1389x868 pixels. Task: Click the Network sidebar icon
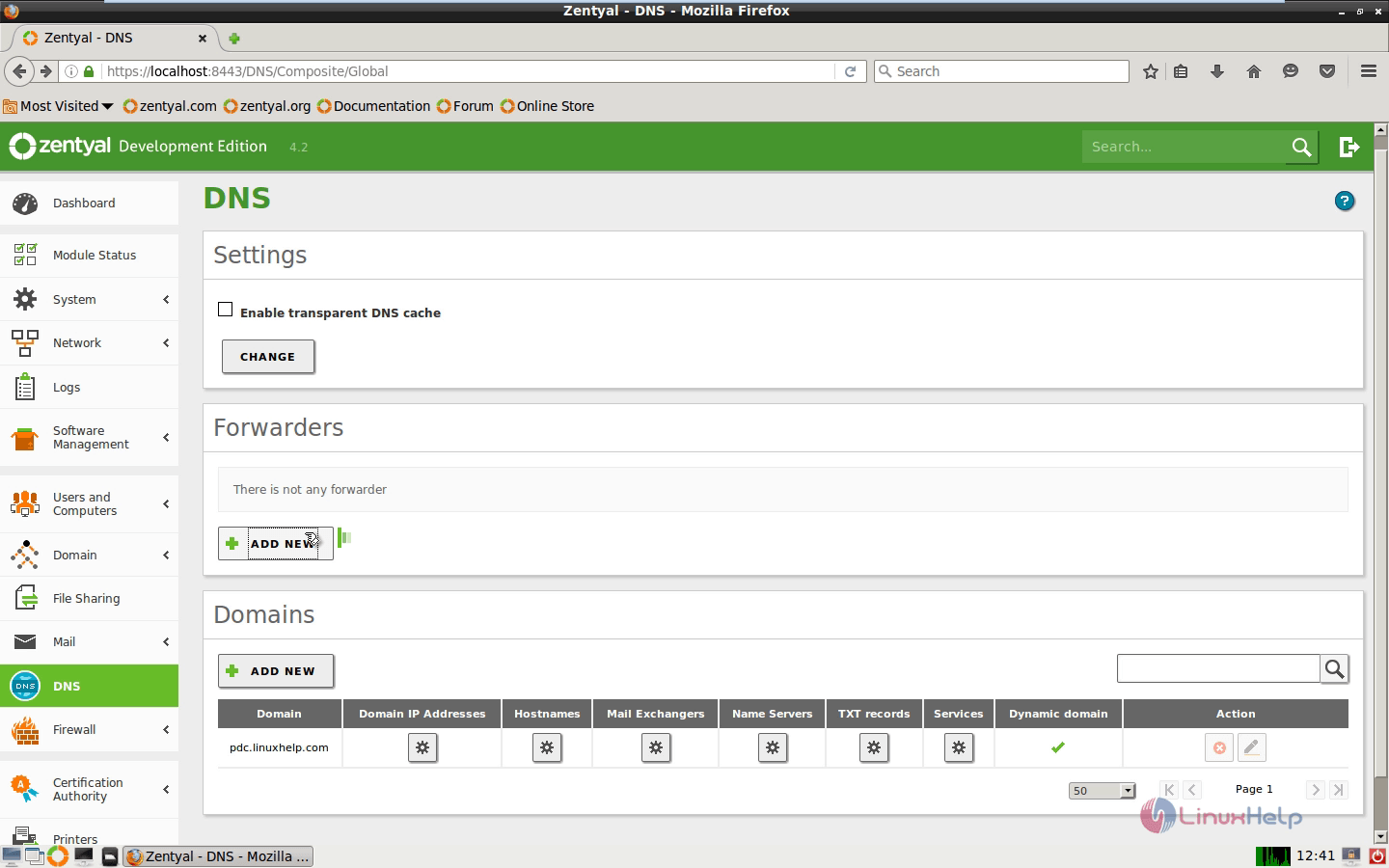(x=25, y=342)
